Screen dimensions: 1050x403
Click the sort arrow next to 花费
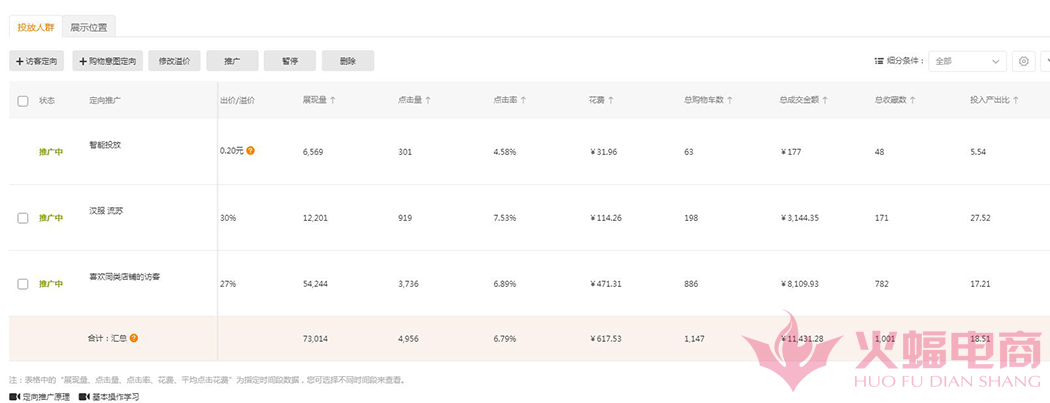point(610,100)
